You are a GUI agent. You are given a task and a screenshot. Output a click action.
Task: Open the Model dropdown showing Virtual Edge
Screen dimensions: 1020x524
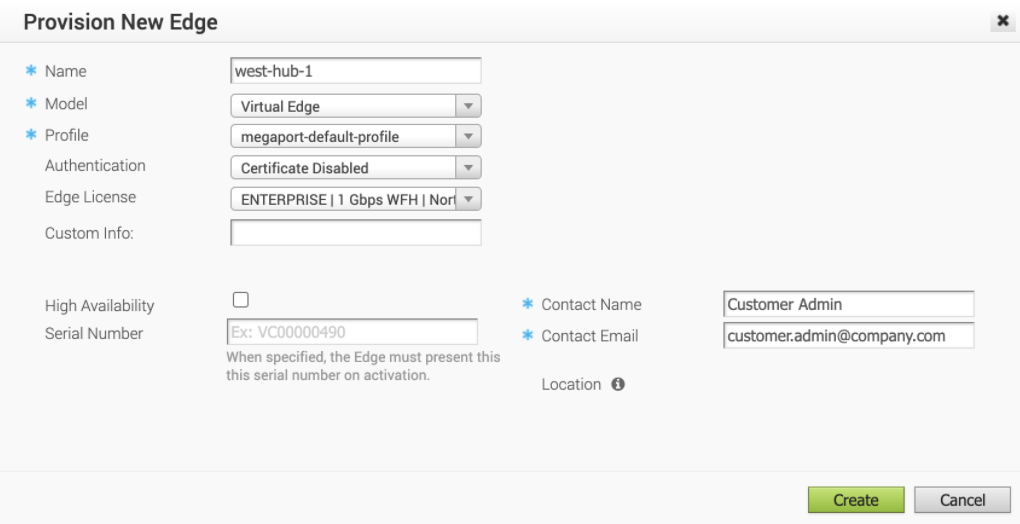pyautogui.click(x=356, y=106)
